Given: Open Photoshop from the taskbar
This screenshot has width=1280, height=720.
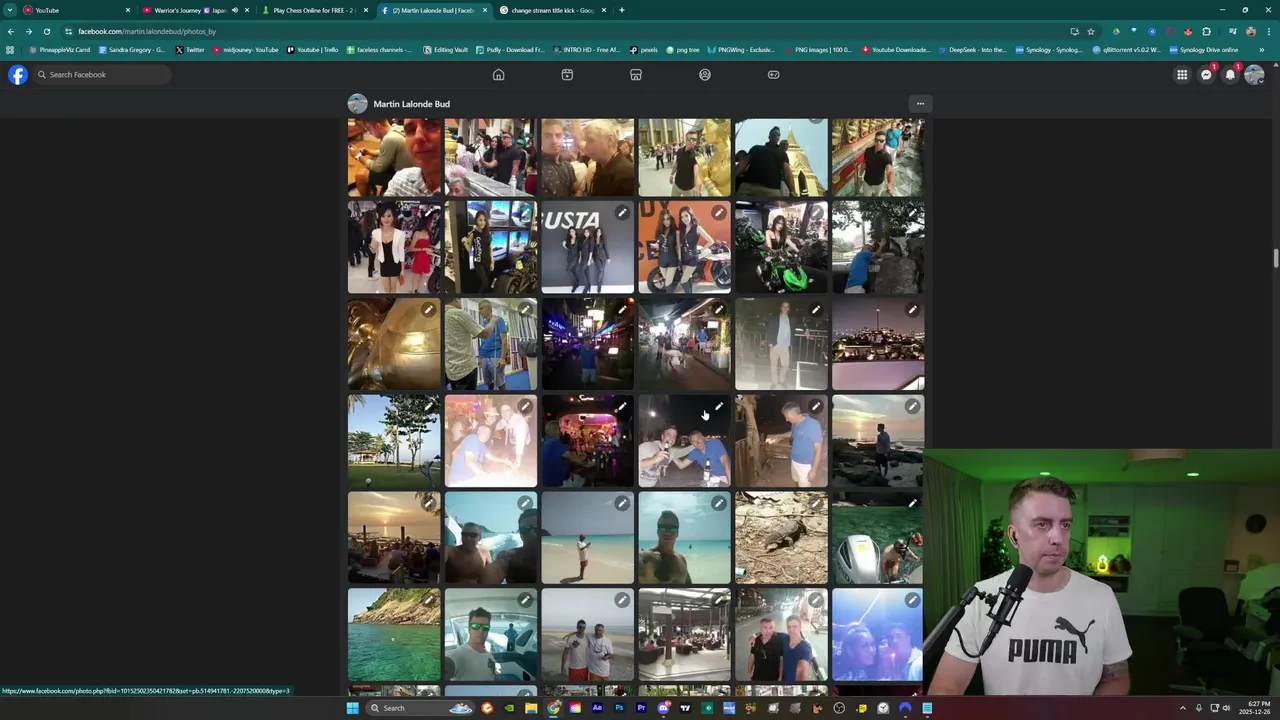Looking at the screenshot, I should 619,708.
